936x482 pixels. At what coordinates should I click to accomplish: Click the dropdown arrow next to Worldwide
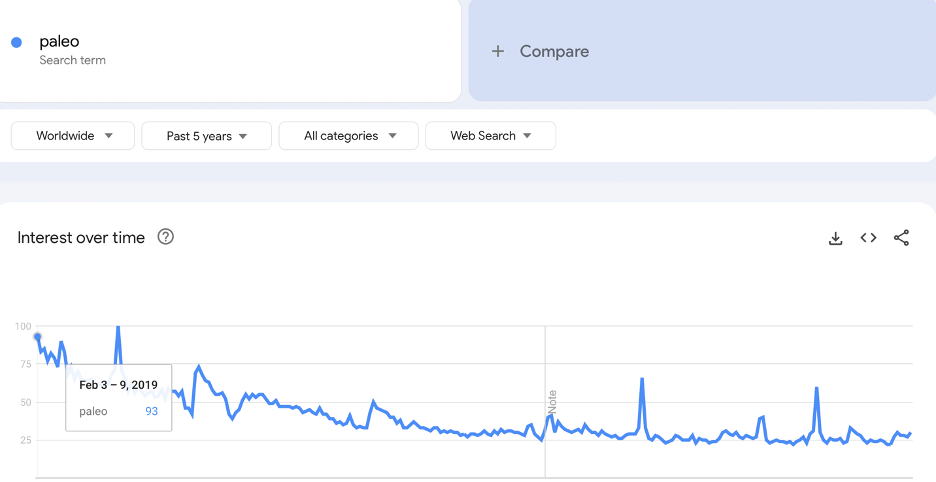pyautogui.click(x=109, y=136)
